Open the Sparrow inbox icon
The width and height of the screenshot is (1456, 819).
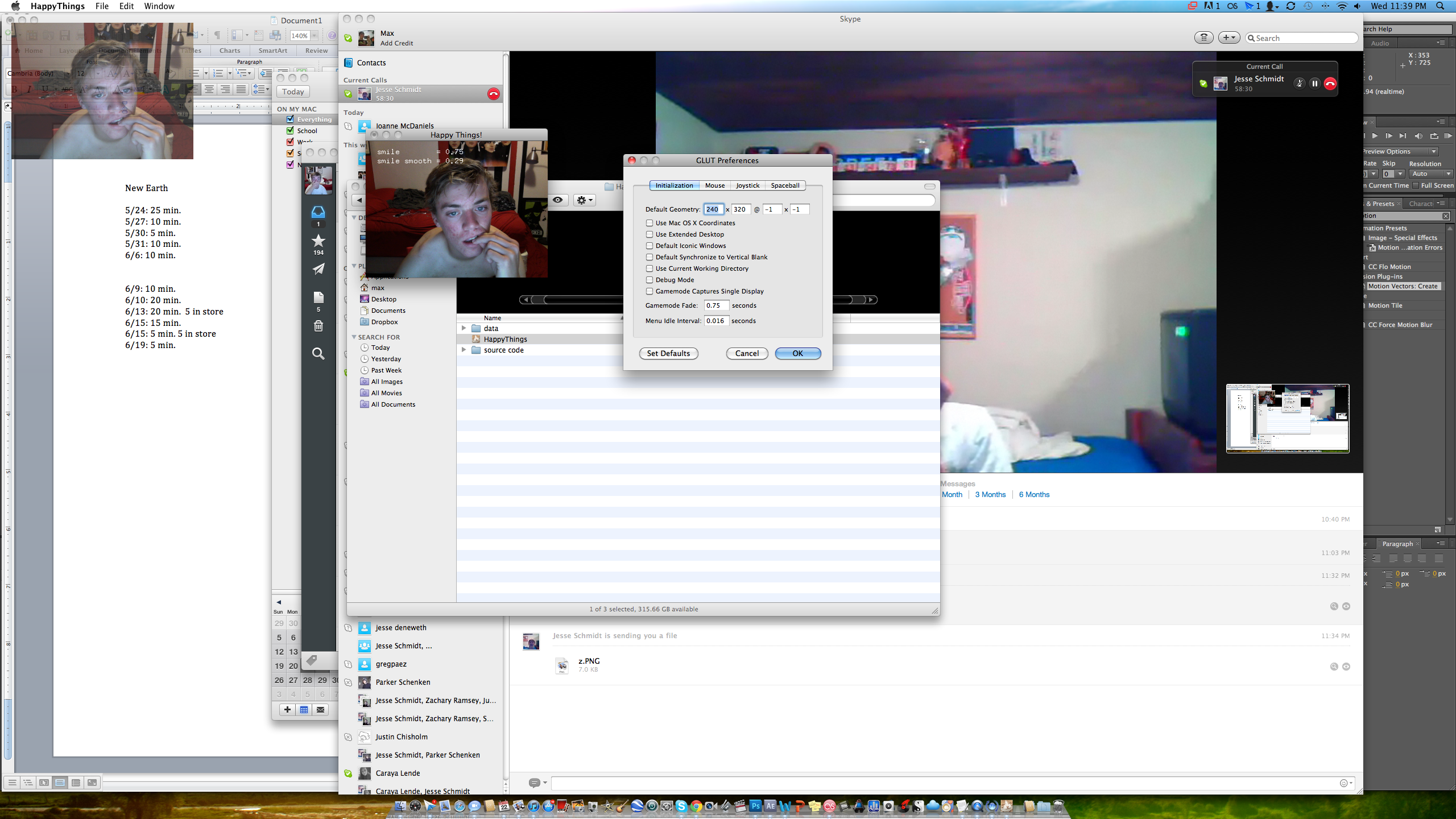[x=318, y=212]
